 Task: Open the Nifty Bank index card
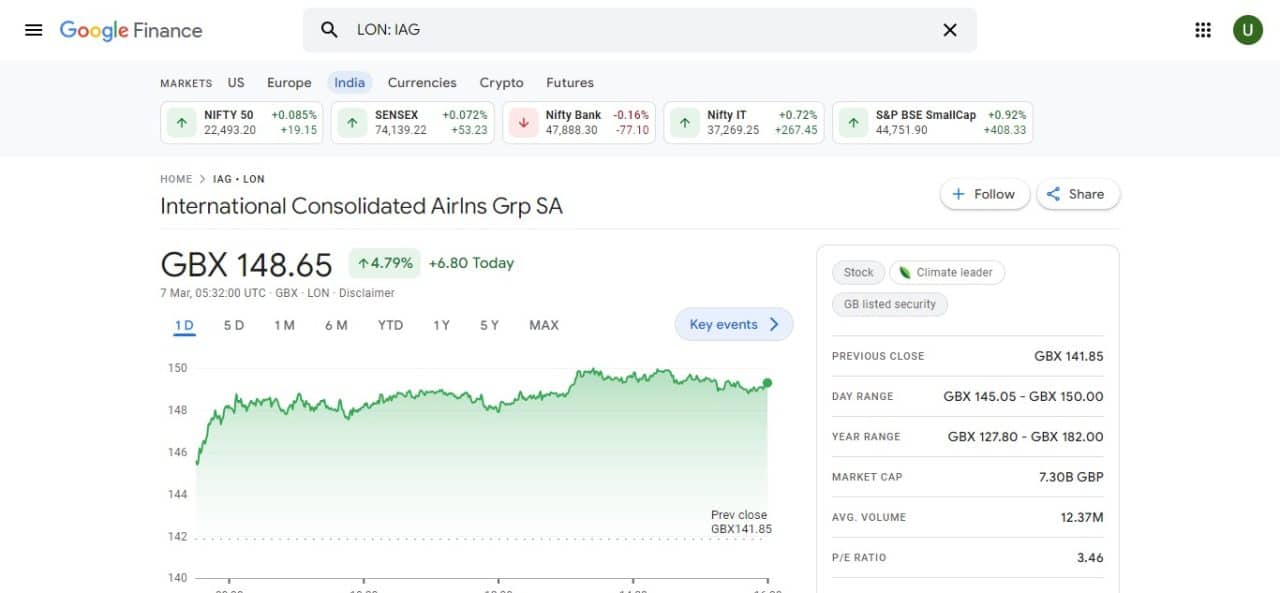[579, 123]
